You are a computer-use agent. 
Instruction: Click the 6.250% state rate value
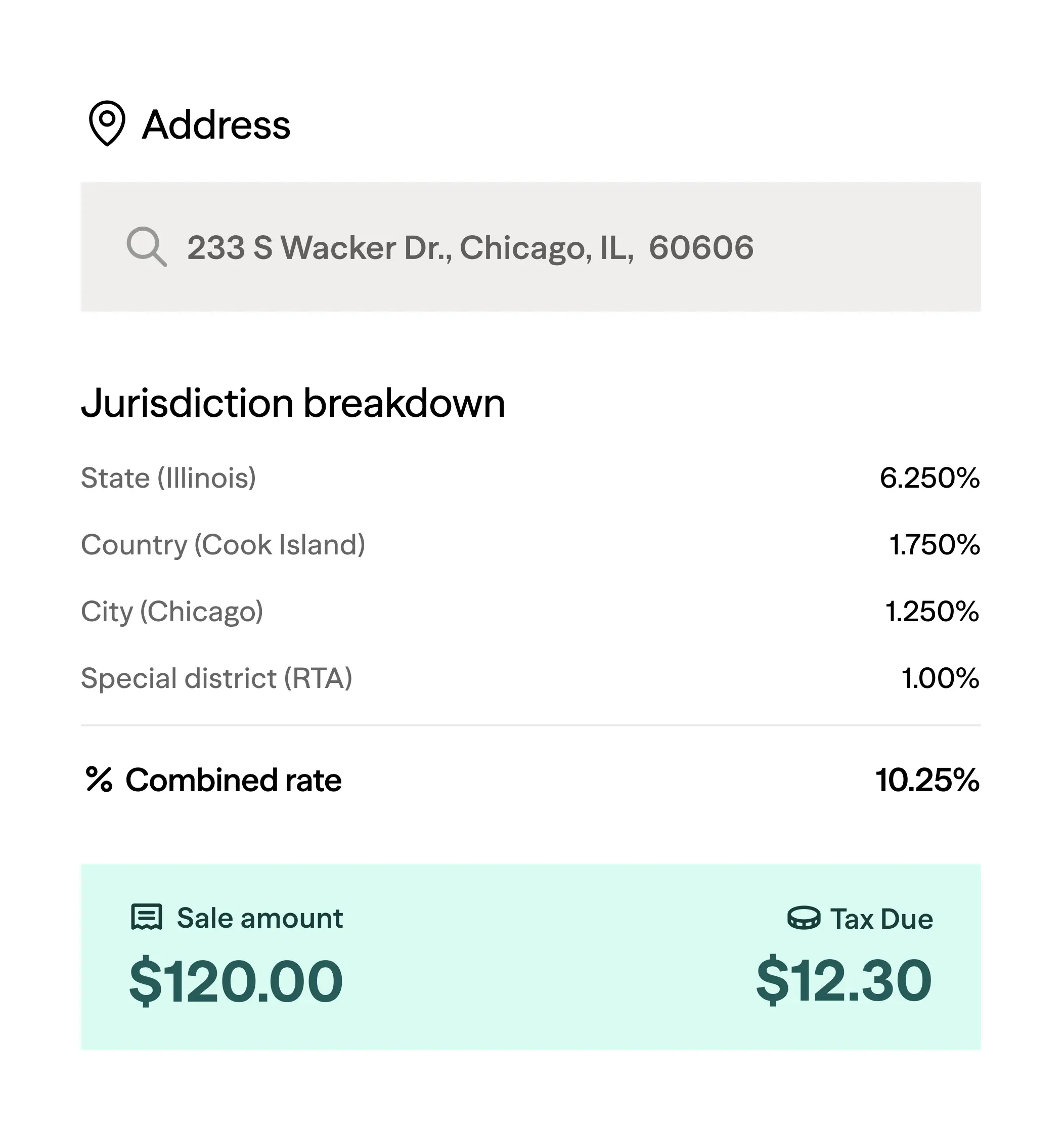pos(929,478)
